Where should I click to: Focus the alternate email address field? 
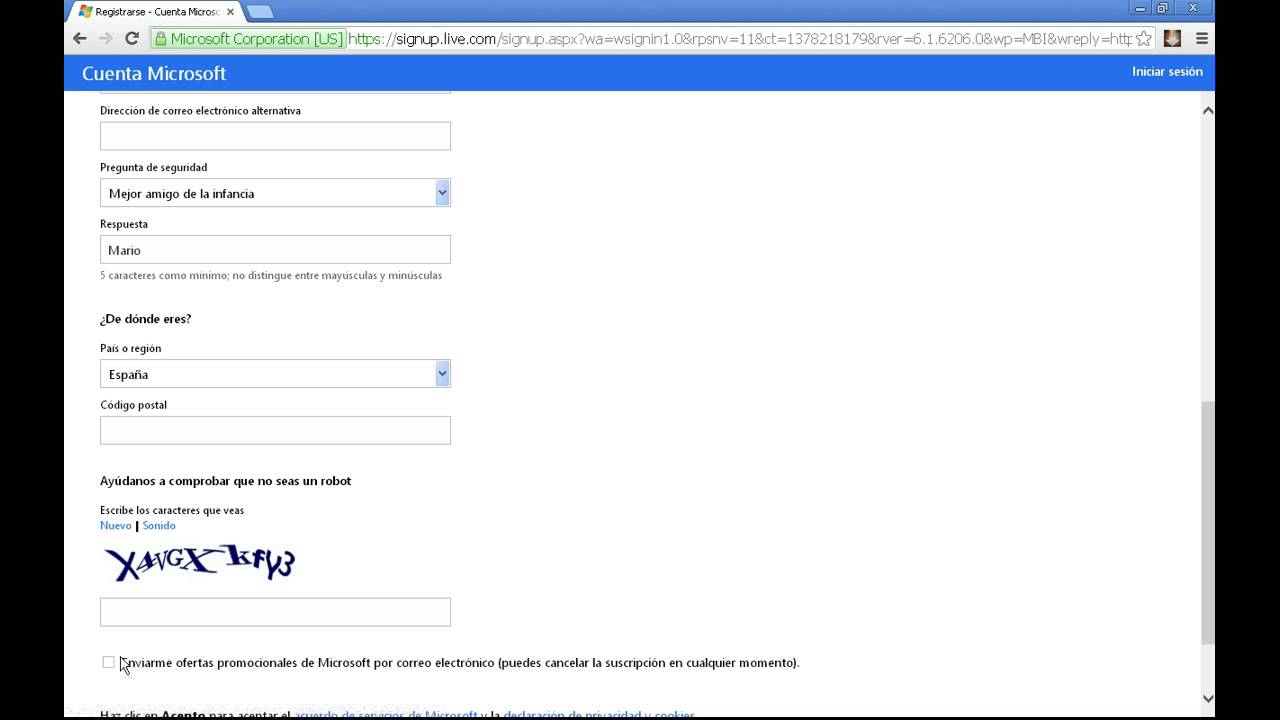tap(275, 136)
